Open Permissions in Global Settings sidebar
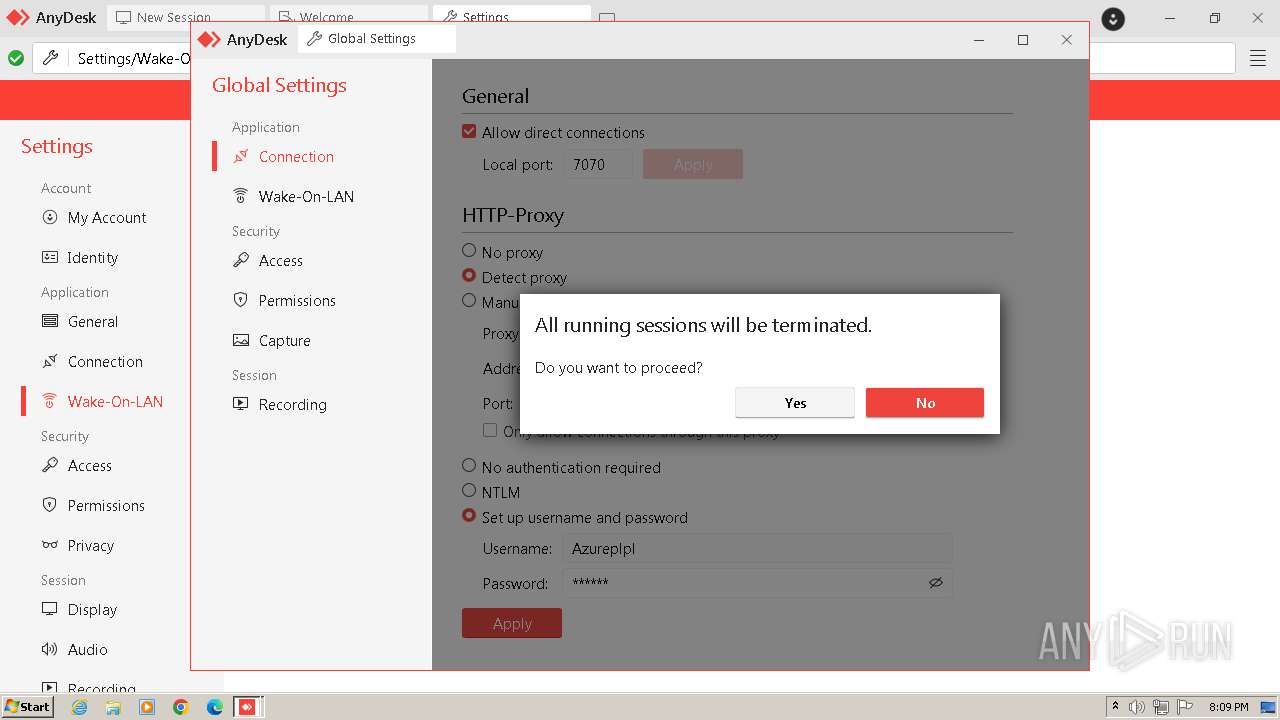This screenshot has width=1280, height=720. pyautogui.click(x=297, y=300)
